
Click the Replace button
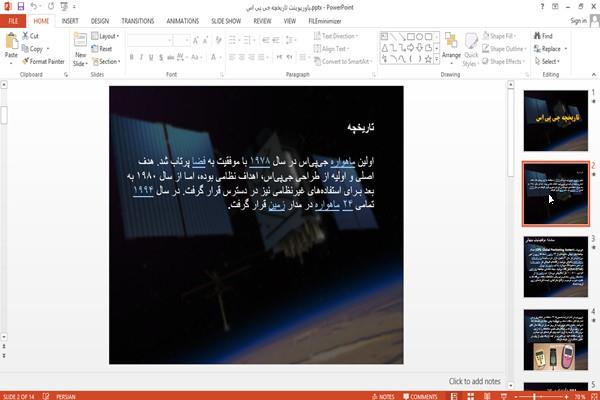click(x=550, y=49)
